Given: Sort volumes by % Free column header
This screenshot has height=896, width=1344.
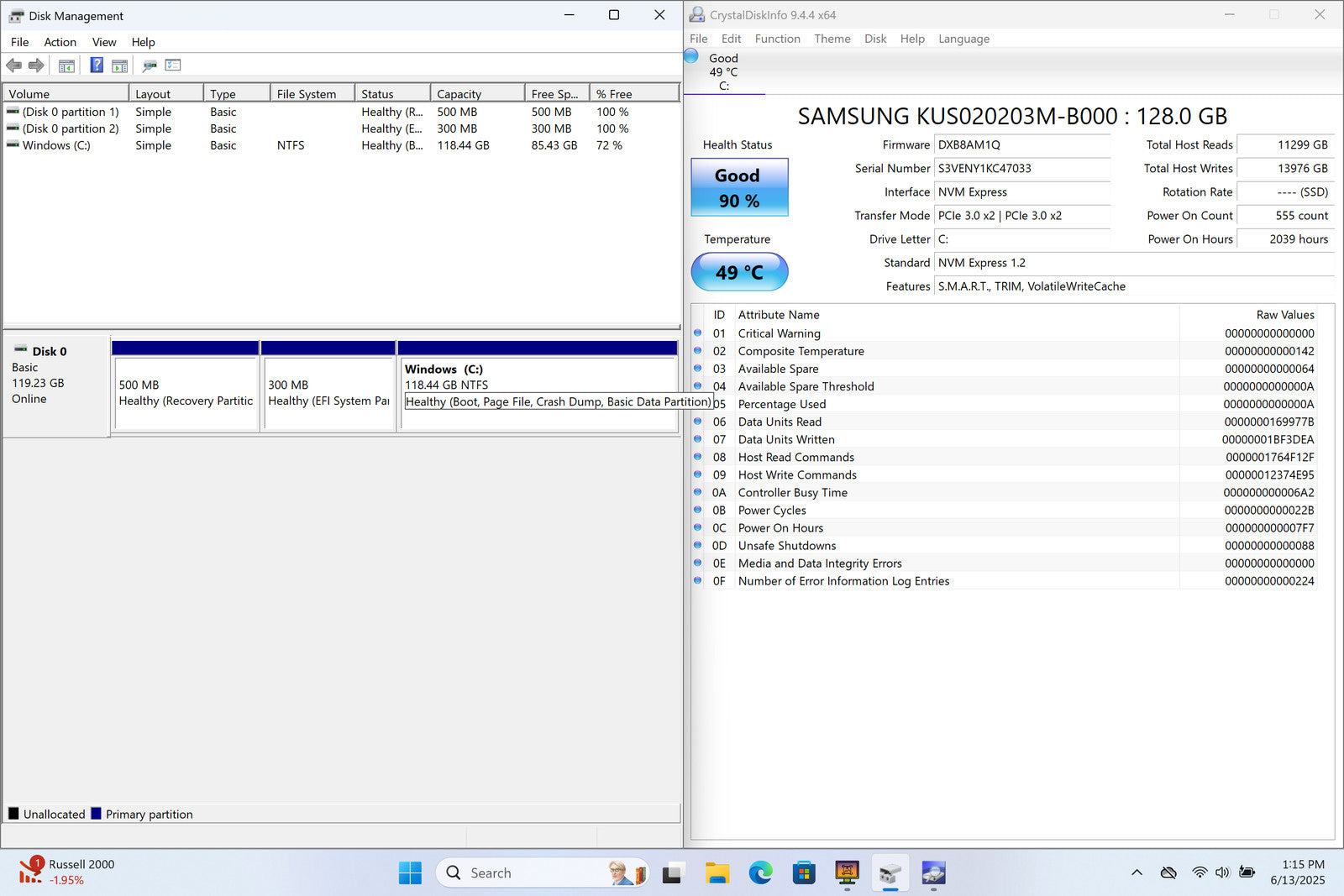Looking at the screenshot, I should [x=634, y=93].
